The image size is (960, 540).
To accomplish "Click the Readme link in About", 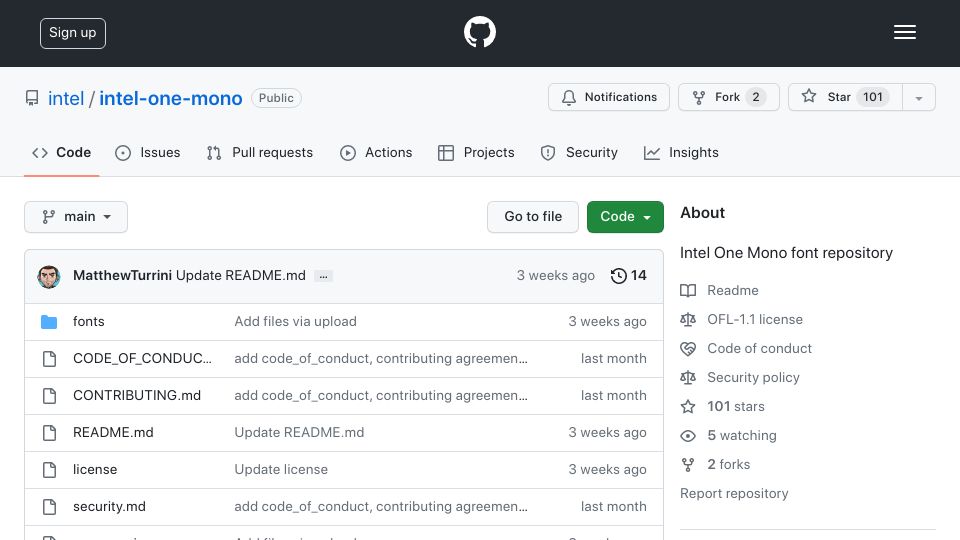I will [733, 290].
